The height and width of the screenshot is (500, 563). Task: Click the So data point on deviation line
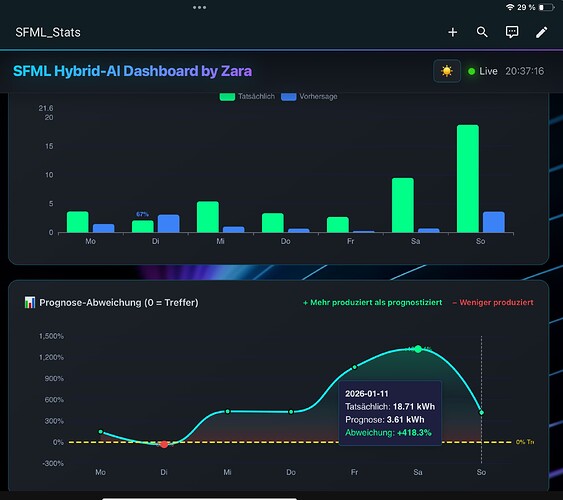(481, 413)
